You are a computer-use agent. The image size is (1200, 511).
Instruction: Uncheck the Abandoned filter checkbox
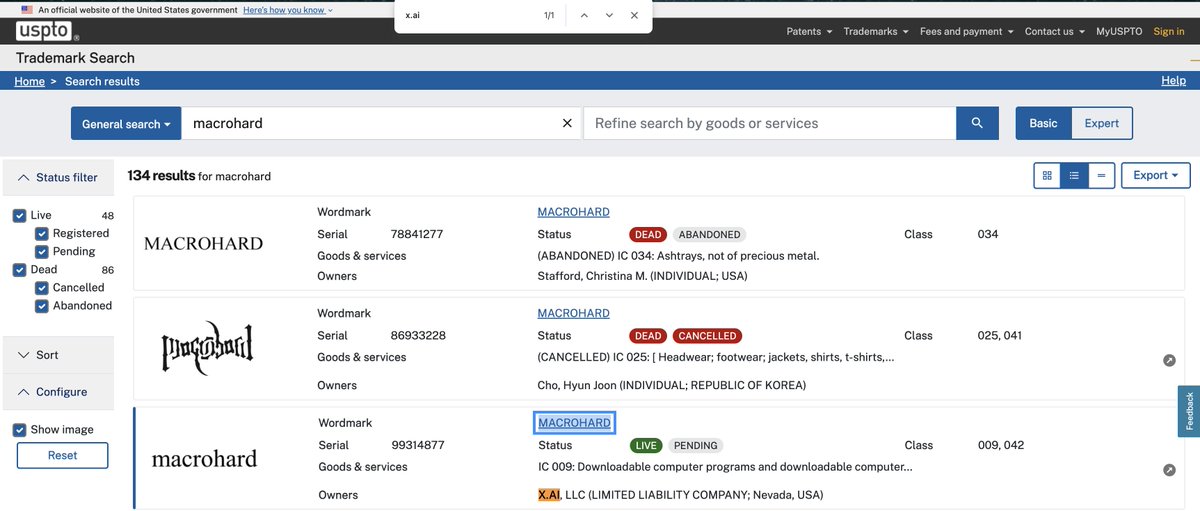(42, 305)
